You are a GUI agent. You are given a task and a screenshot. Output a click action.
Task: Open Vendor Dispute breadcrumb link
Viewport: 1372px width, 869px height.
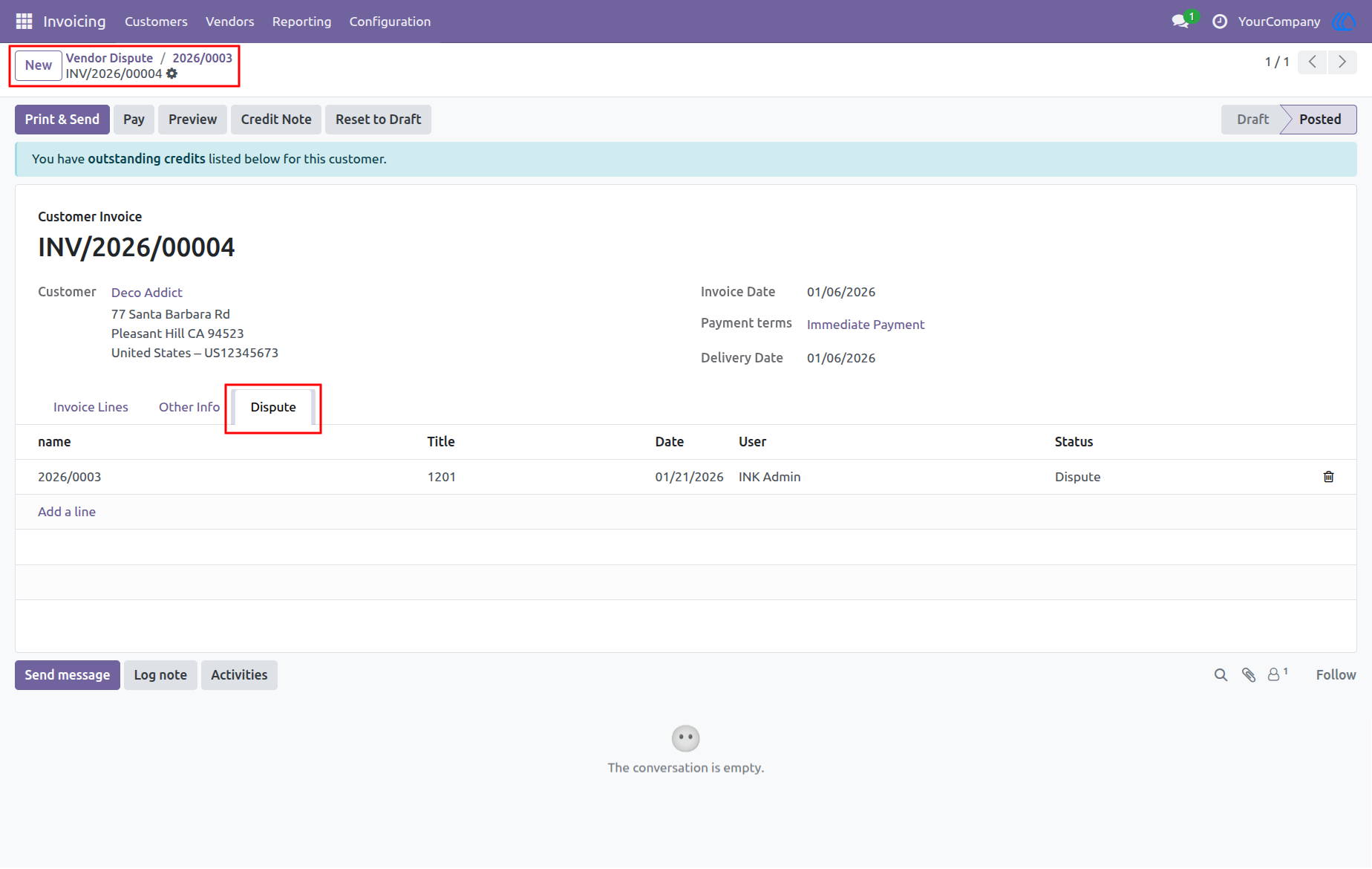[x=109, y=58]
